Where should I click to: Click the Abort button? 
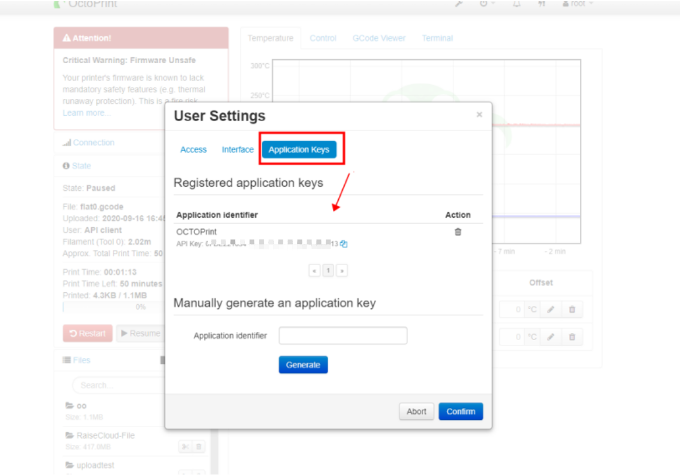point(416,411)
